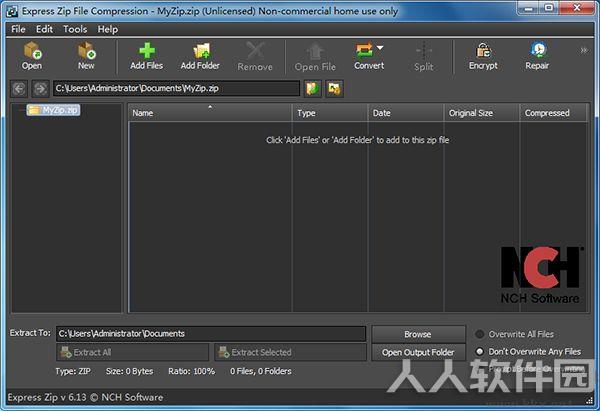The width and height of the screenshot is (600, 411).
Task: Open the Help menu
Action: [x=108, y=29]
